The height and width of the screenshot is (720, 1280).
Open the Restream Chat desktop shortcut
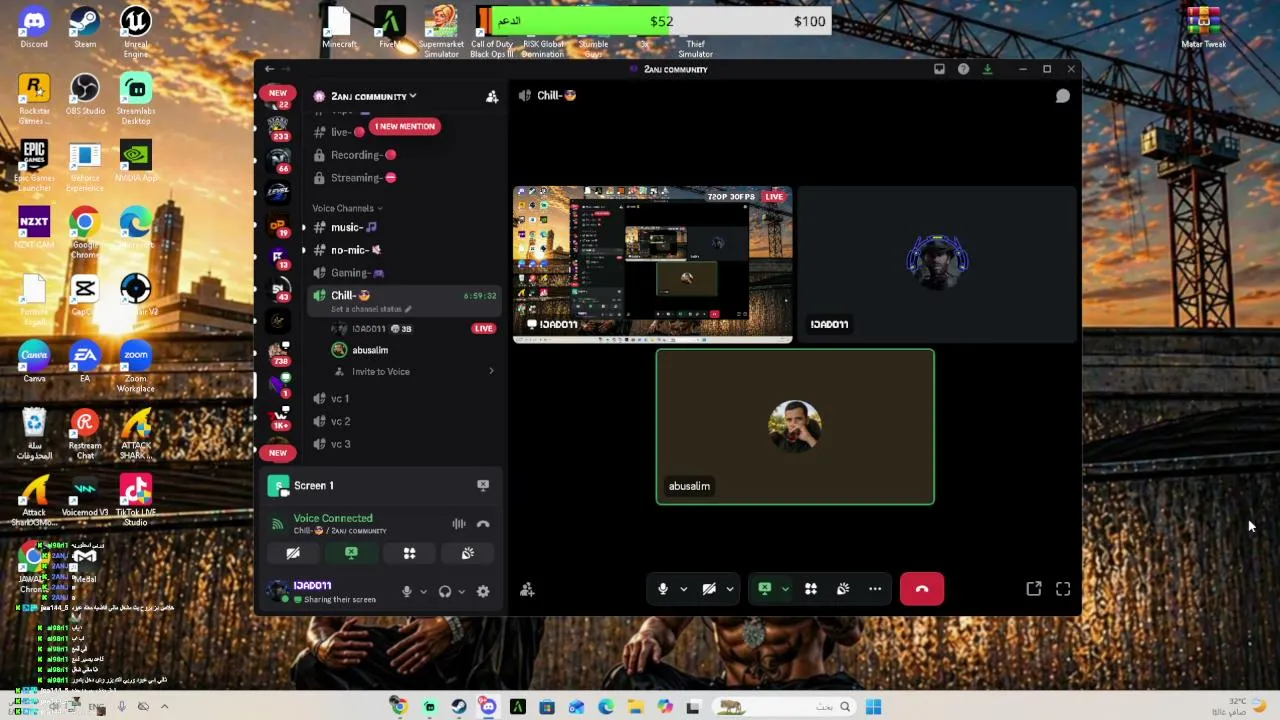tap(85, 433)
